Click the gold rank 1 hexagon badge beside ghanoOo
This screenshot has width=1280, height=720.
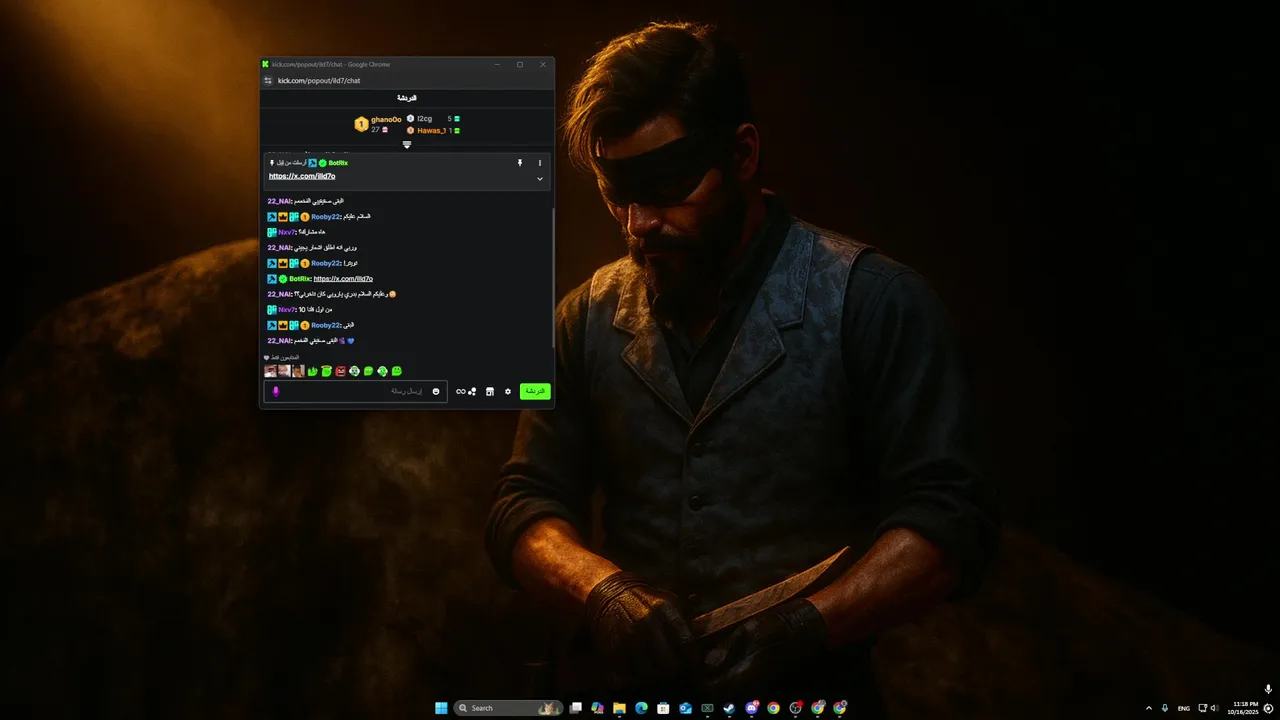361,124
